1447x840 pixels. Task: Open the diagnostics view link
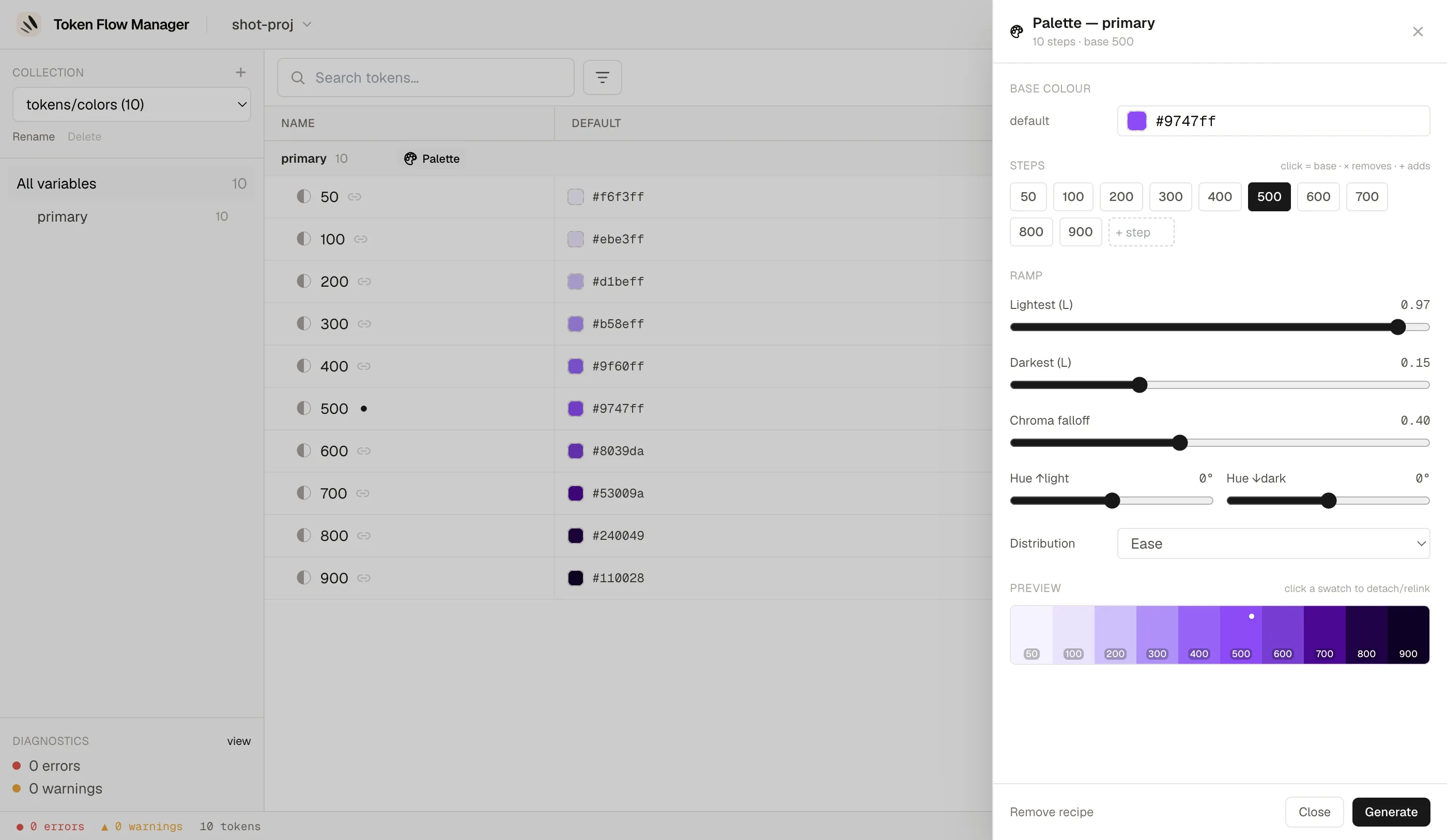pyautogui.click(x=238, y=741)
